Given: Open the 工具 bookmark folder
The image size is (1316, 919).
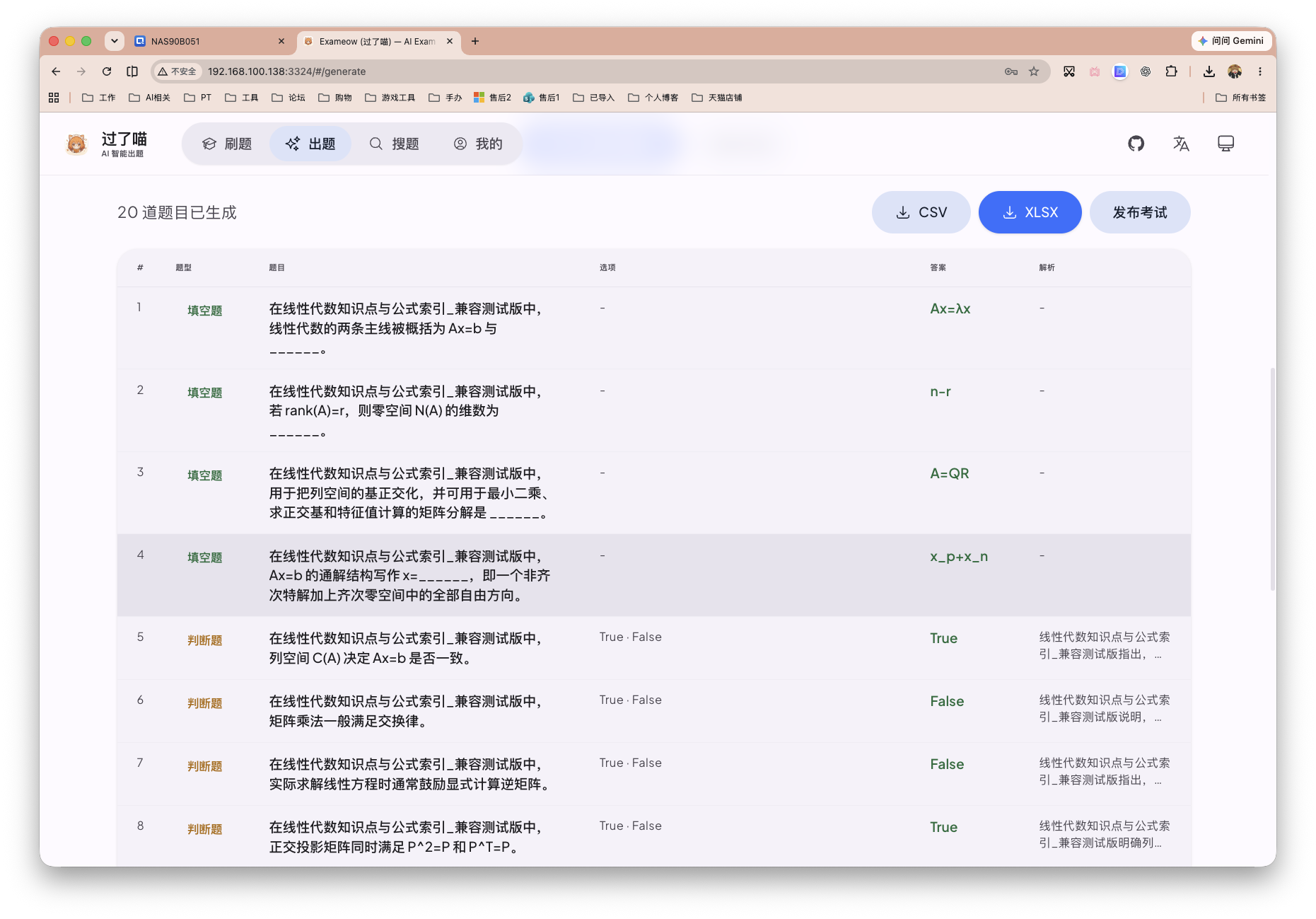Looking at the screenshot, I should coord(242,98).
